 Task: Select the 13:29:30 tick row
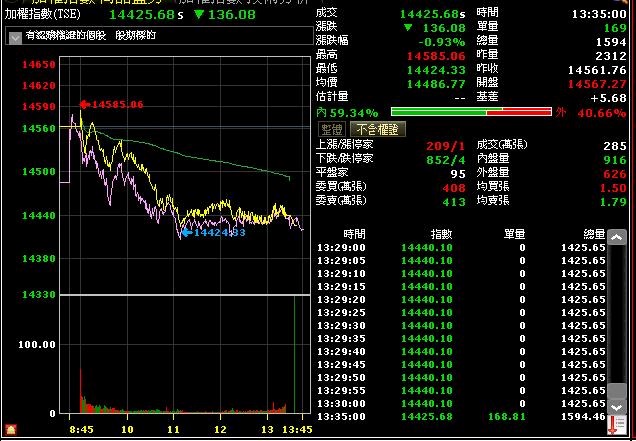pos(461,325)
